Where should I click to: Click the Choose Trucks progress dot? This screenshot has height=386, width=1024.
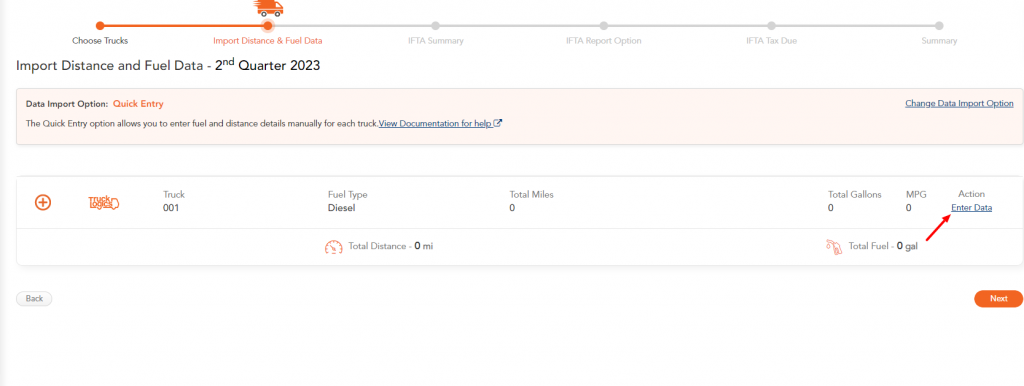point(100,25)
